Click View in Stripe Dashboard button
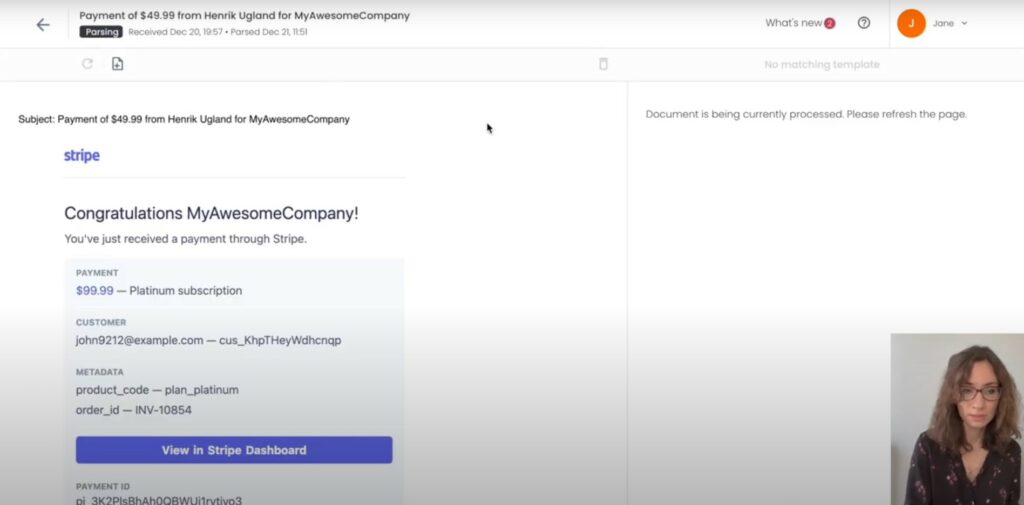 coord(234,450)
